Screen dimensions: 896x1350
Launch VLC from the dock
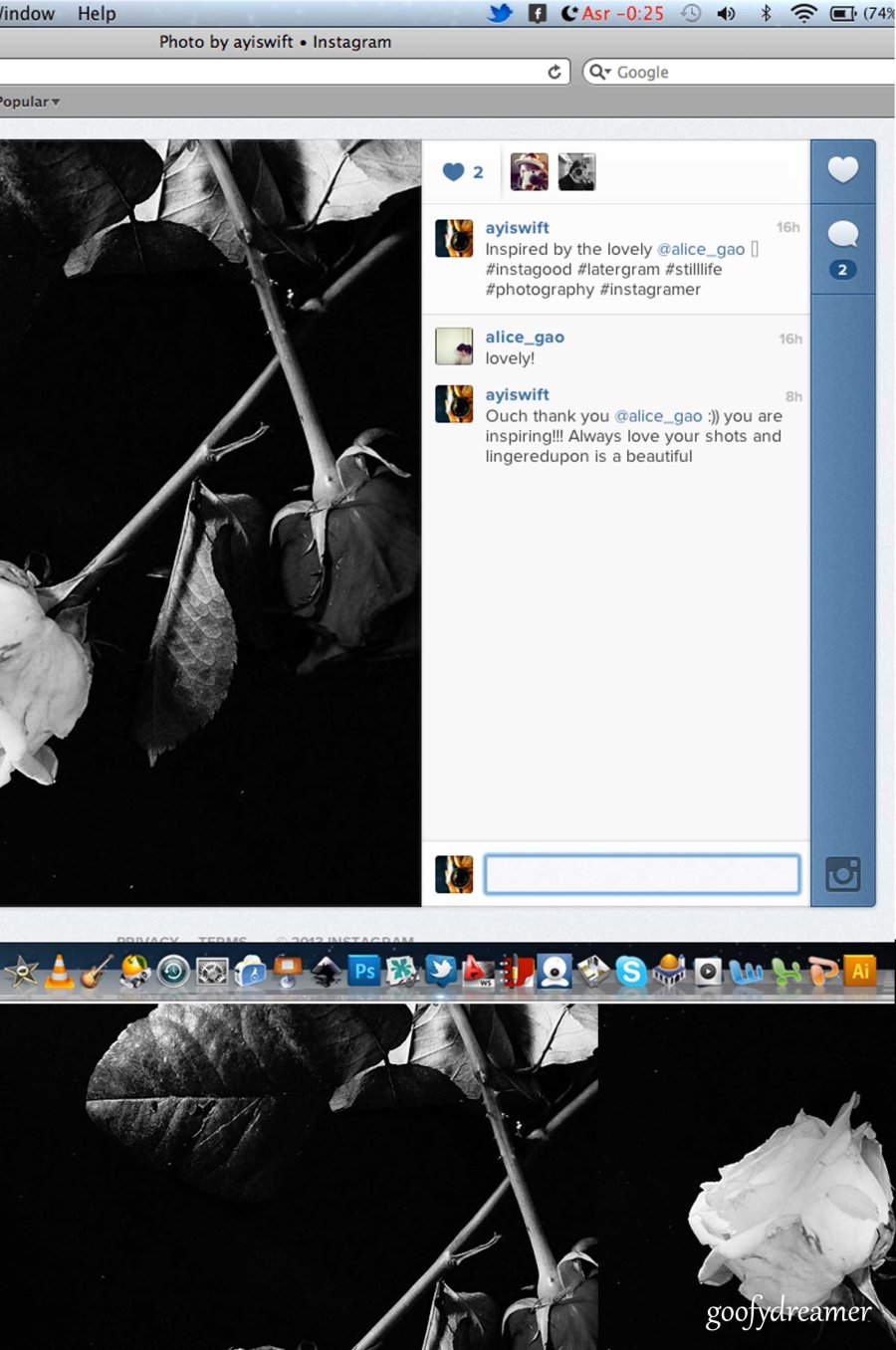tap(59, 972)
